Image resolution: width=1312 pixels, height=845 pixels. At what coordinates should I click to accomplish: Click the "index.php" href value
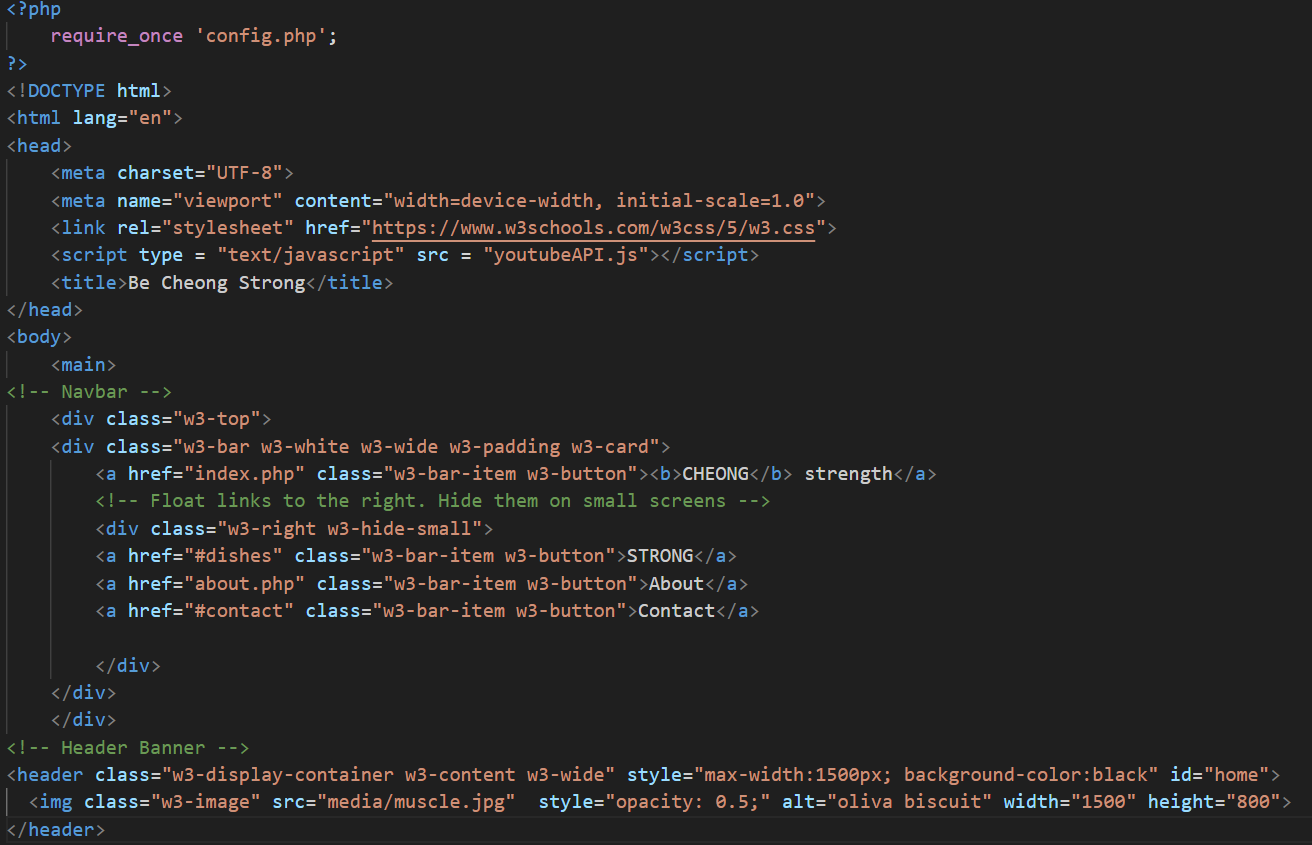pos(238,474)
